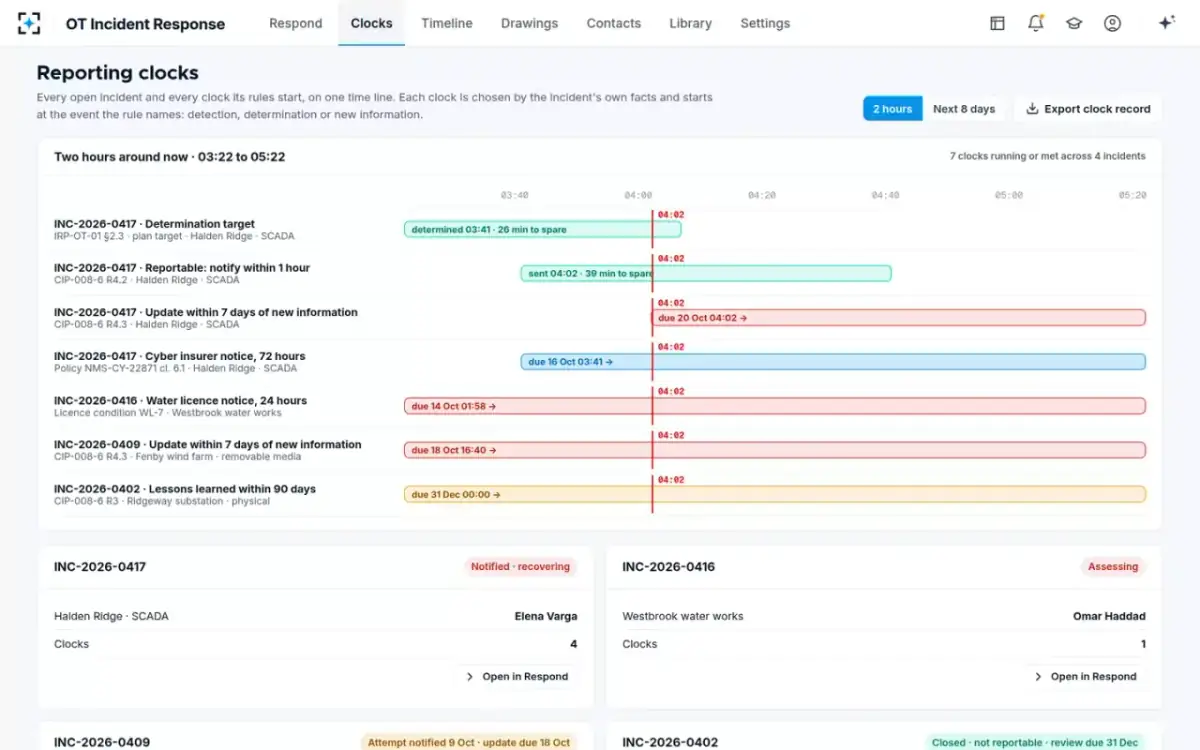Click the INC-2026-0409 card title
Viewport: 1200px width, 750px height.
(x=102, y=742)
